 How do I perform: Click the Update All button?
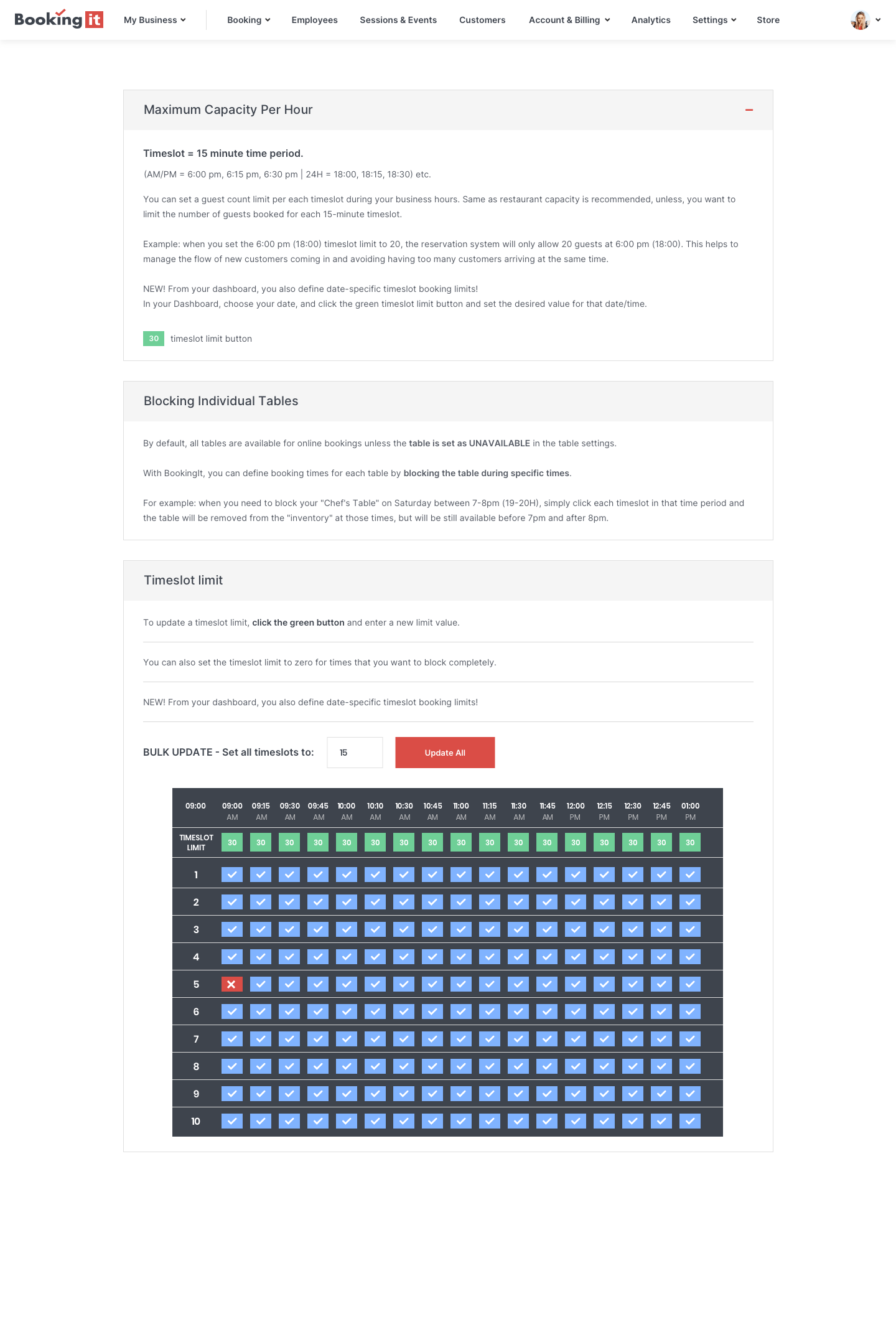pyautogui.click(x=445, y=753)
